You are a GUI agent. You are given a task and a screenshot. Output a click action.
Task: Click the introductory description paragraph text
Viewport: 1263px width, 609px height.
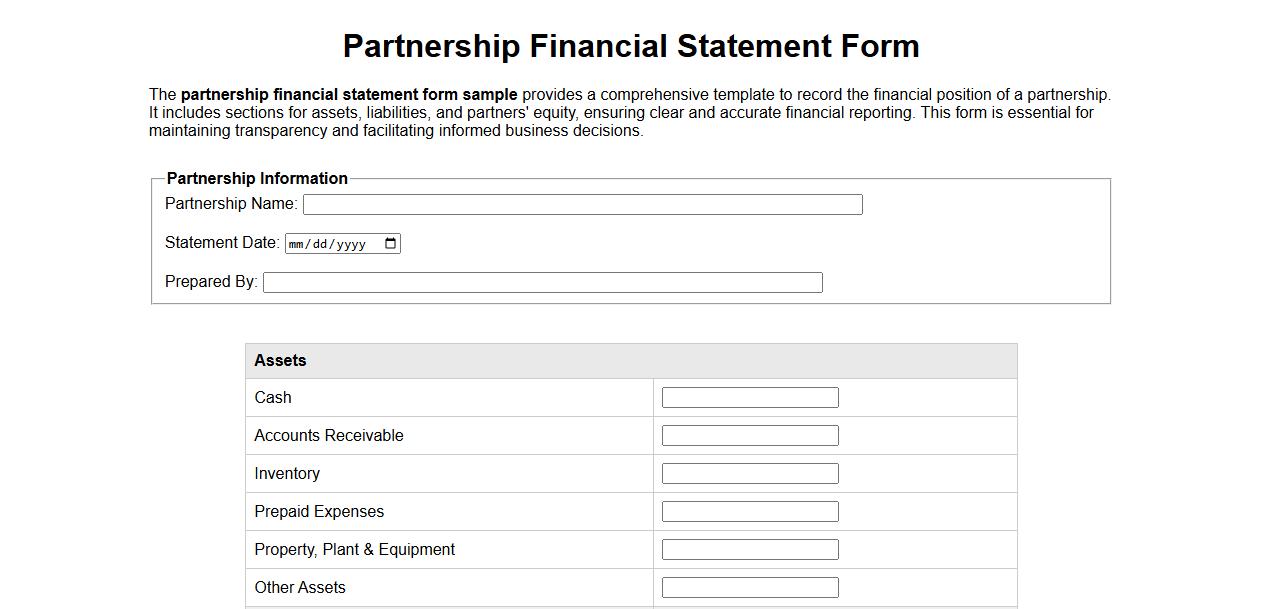click(x=629, y=112)
